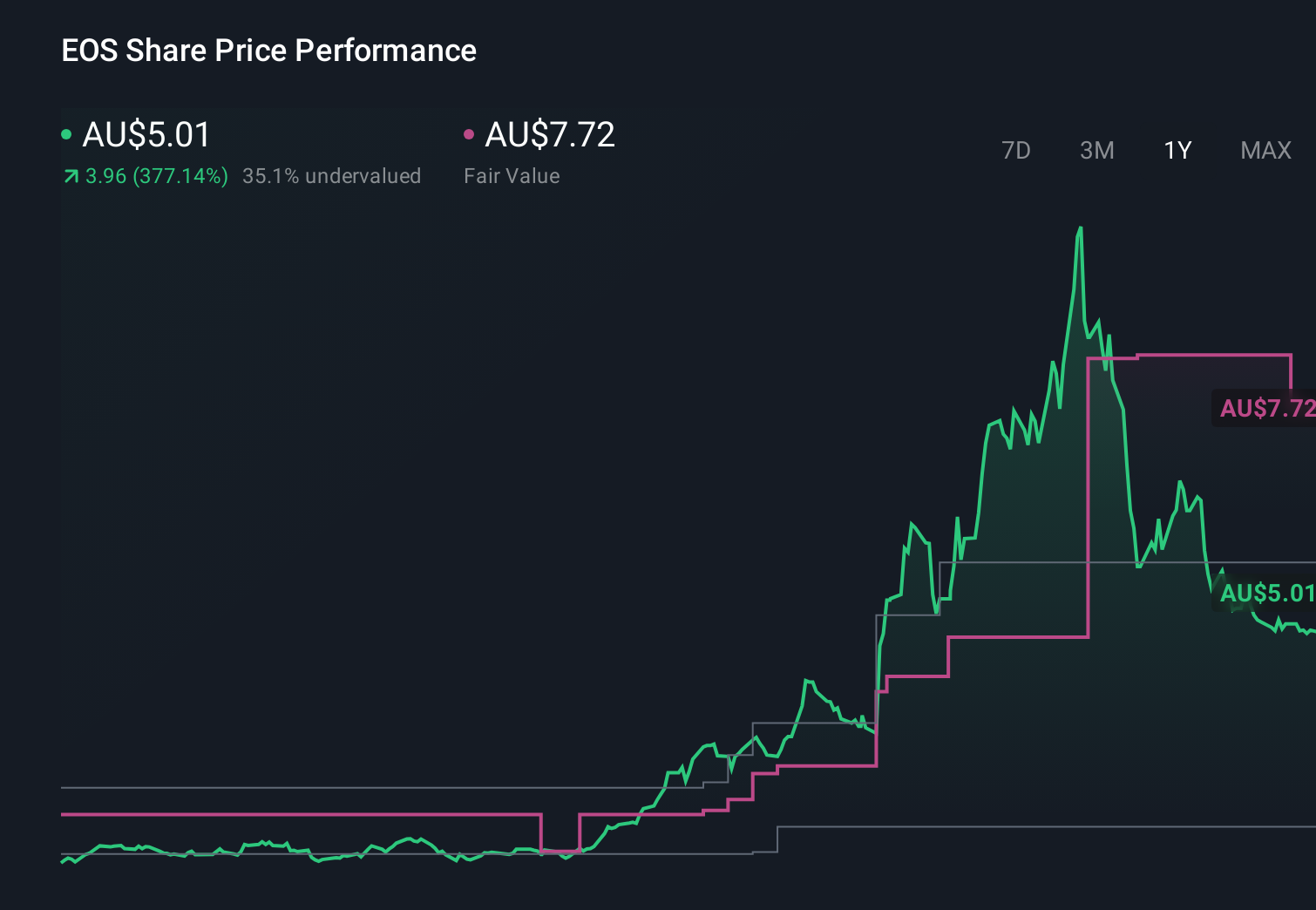The height and width of the screenshot is (910, 1316).
Task: Click the 35.1% undervalued label
Action: 332,176
